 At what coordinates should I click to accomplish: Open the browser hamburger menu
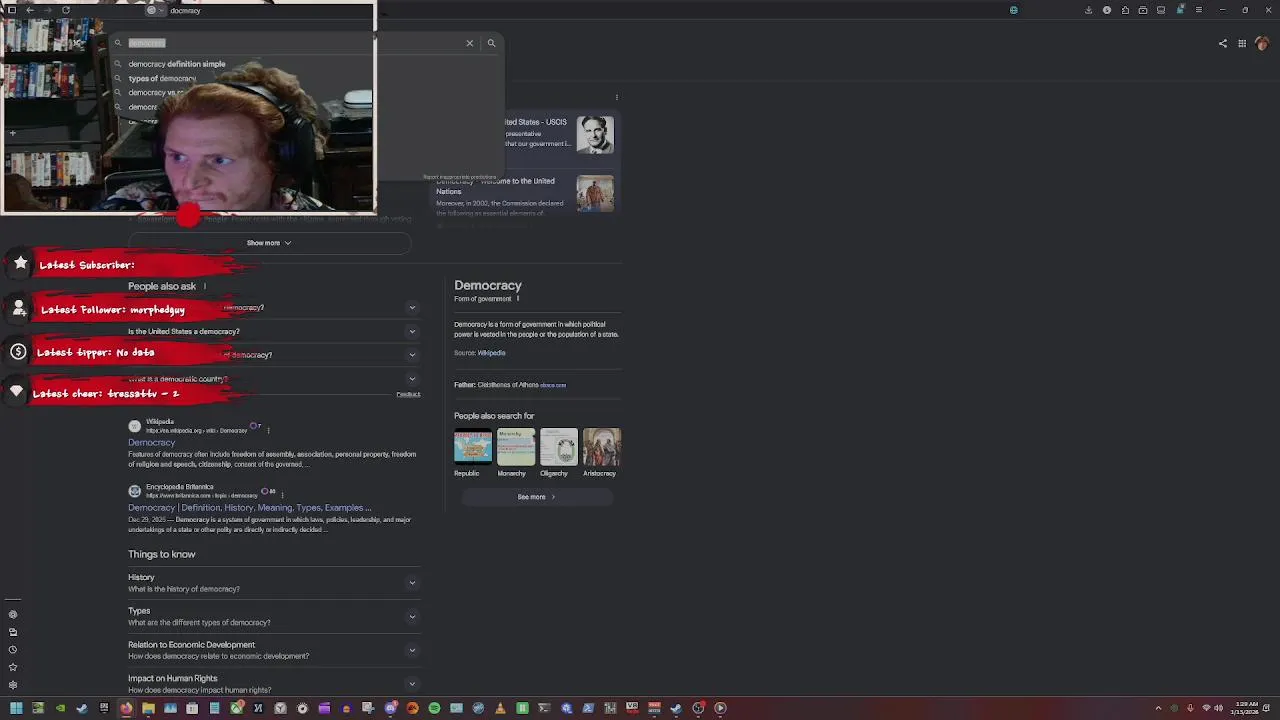(1198, 10)
